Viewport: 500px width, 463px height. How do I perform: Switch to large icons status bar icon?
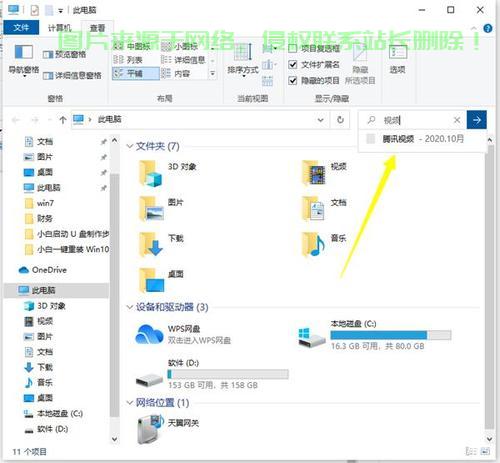485,451
